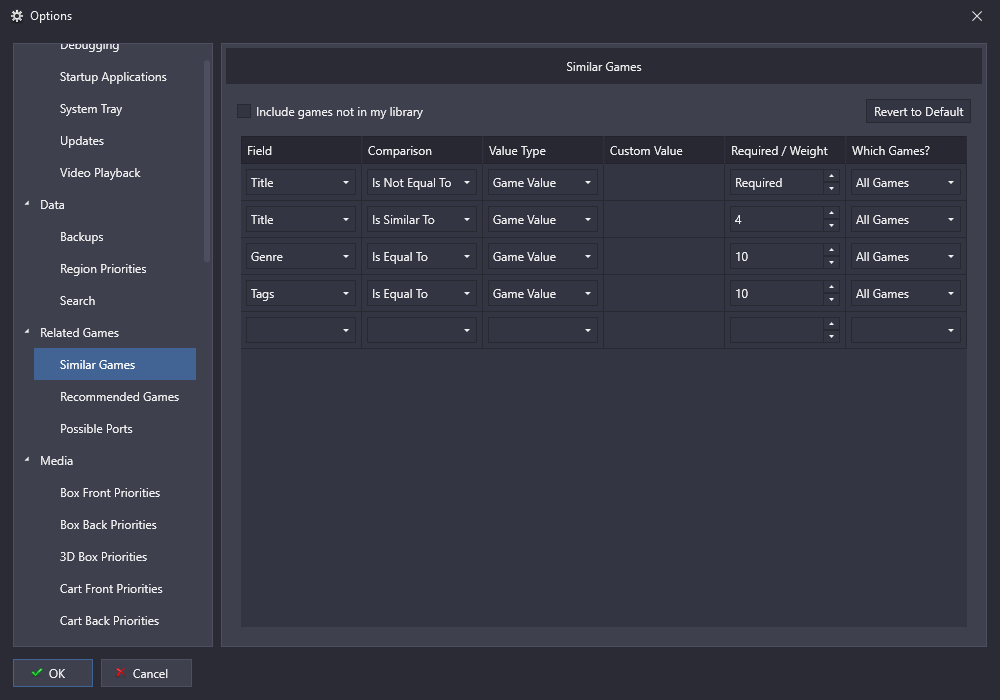Click the sidebar vertical scrollbar
1000x700 pixels.
(x=207, y=161)
